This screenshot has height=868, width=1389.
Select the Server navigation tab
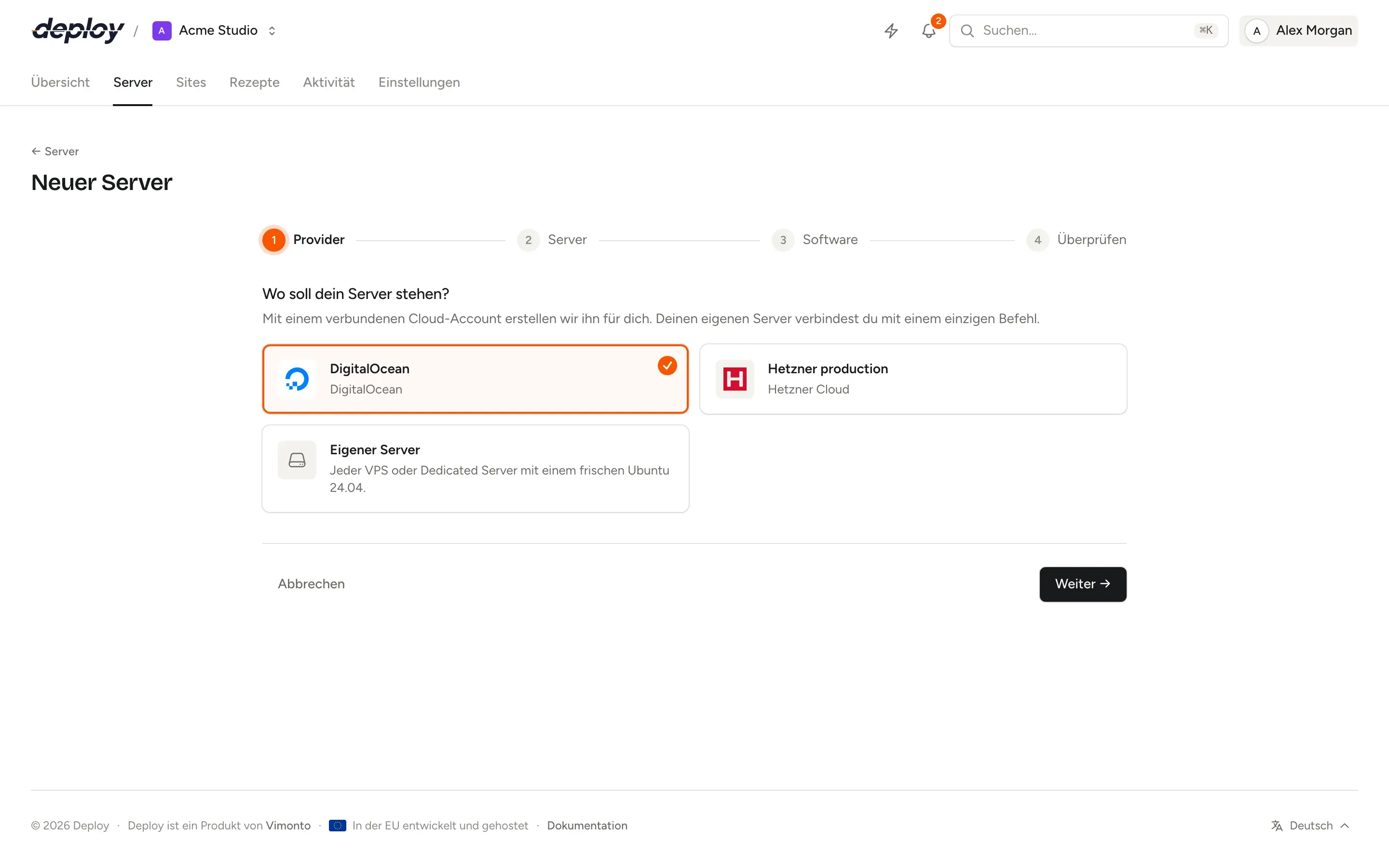(133, 82)
